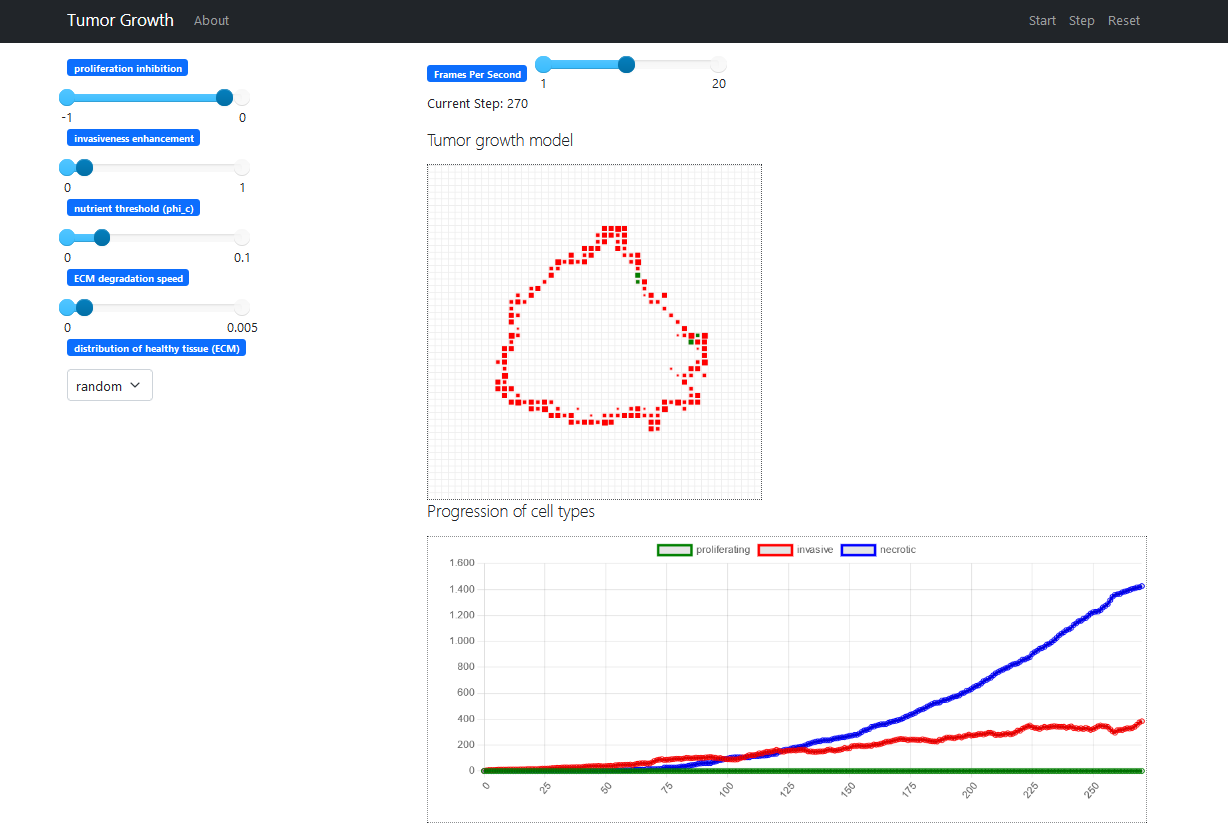Toggle the necrotic series in legend
The width and height of the screenshot is (1228, 826).
coord(897,550)
